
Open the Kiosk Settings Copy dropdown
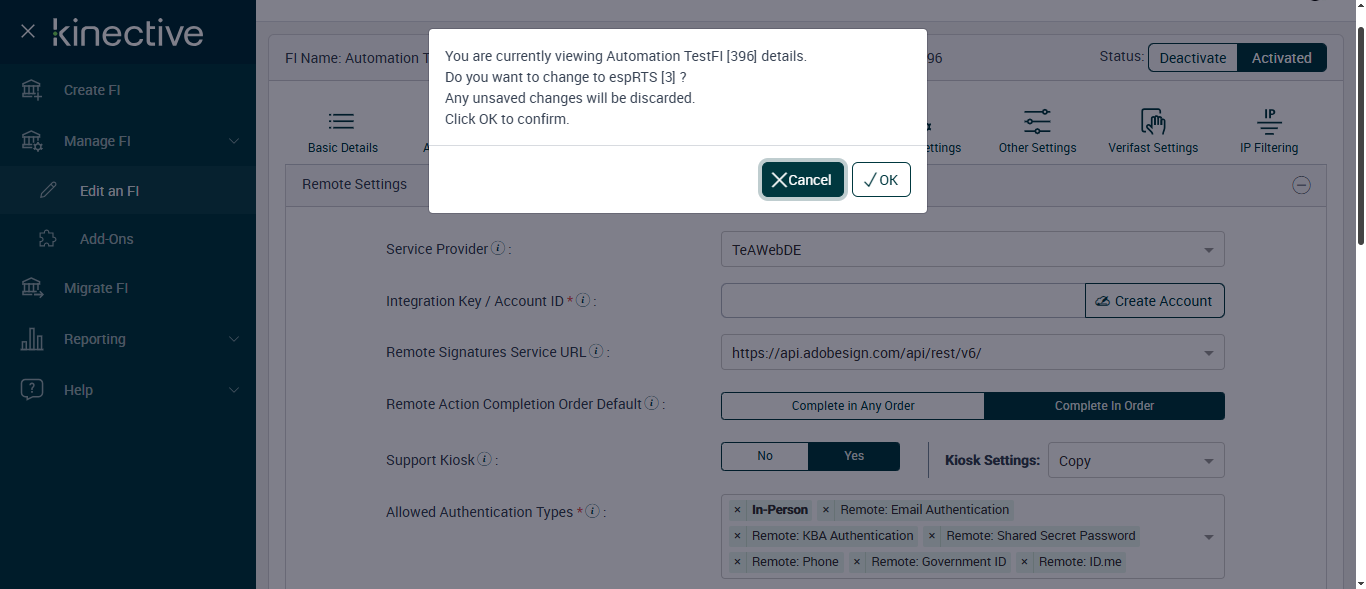[x=1136, y=461]
